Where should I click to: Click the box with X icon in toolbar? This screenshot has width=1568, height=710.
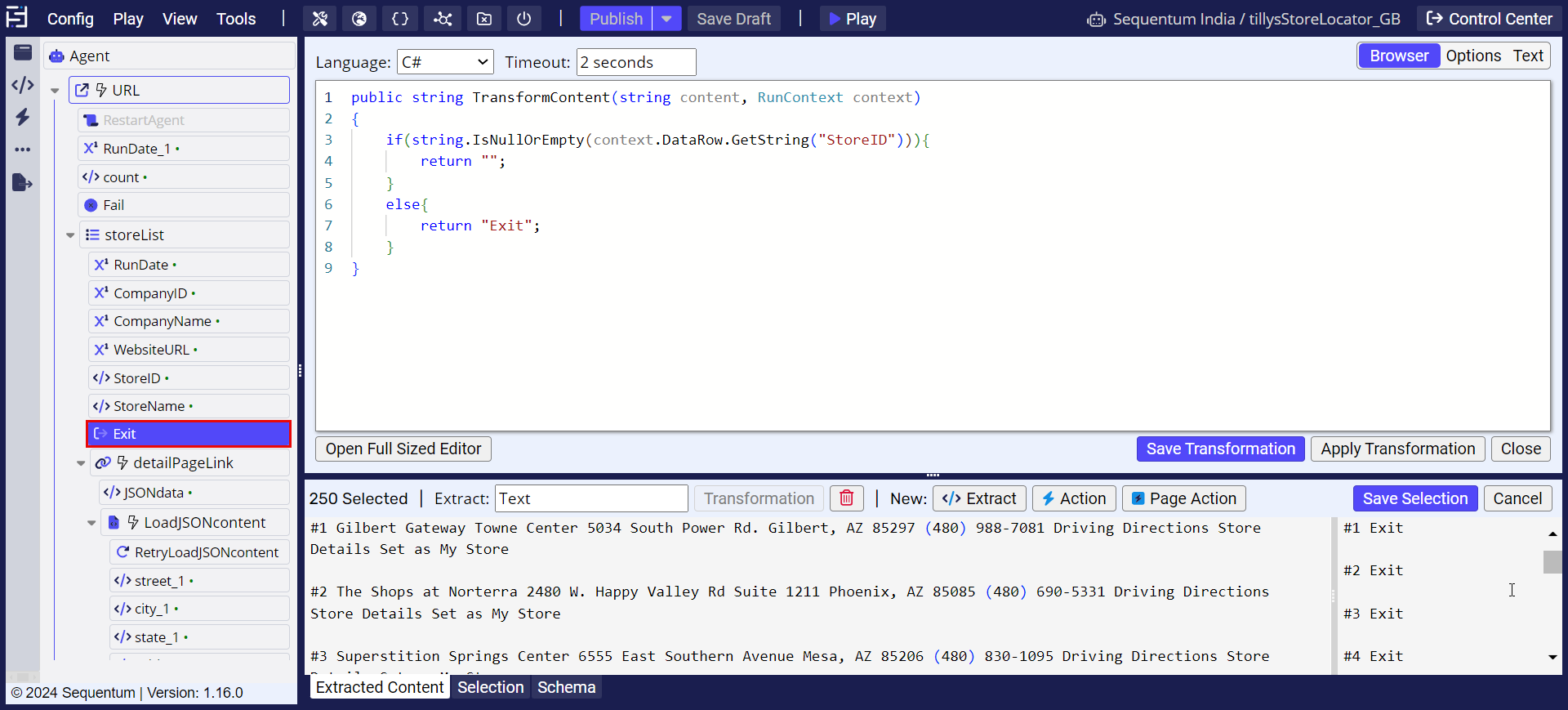coord(484,19)
